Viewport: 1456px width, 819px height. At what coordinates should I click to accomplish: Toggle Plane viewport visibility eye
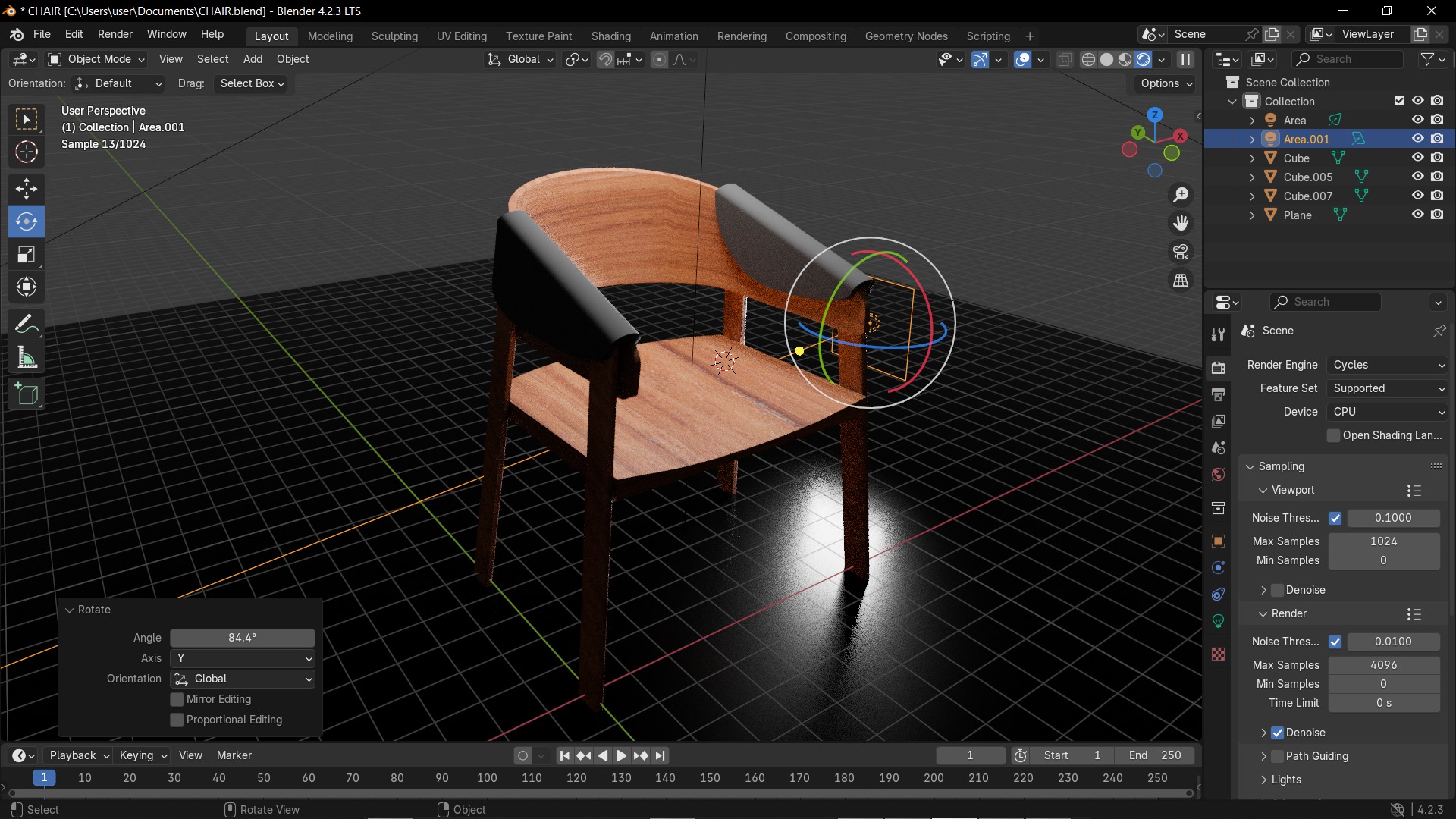pyautogui.click(x=1417, y=215)
